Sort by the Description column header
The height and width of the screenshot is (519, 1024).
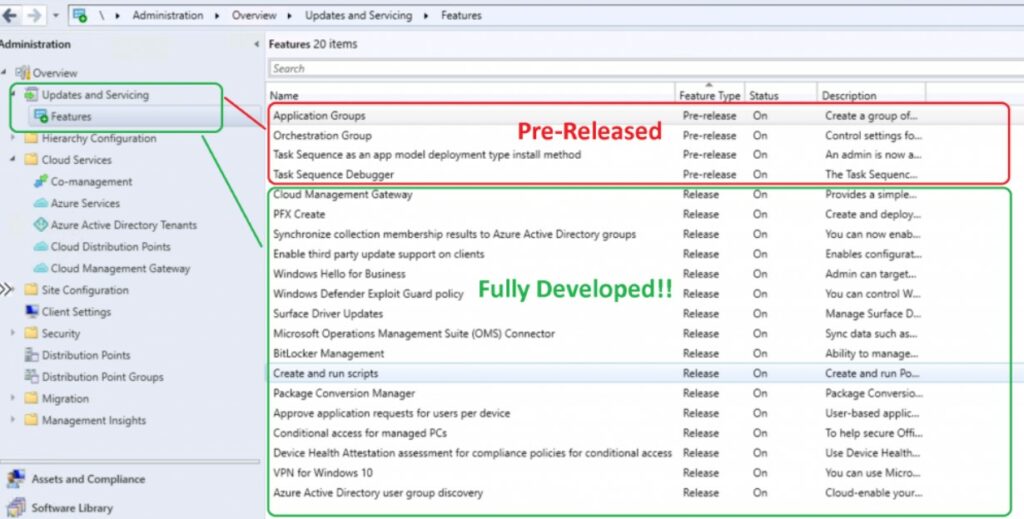(871, 95)
